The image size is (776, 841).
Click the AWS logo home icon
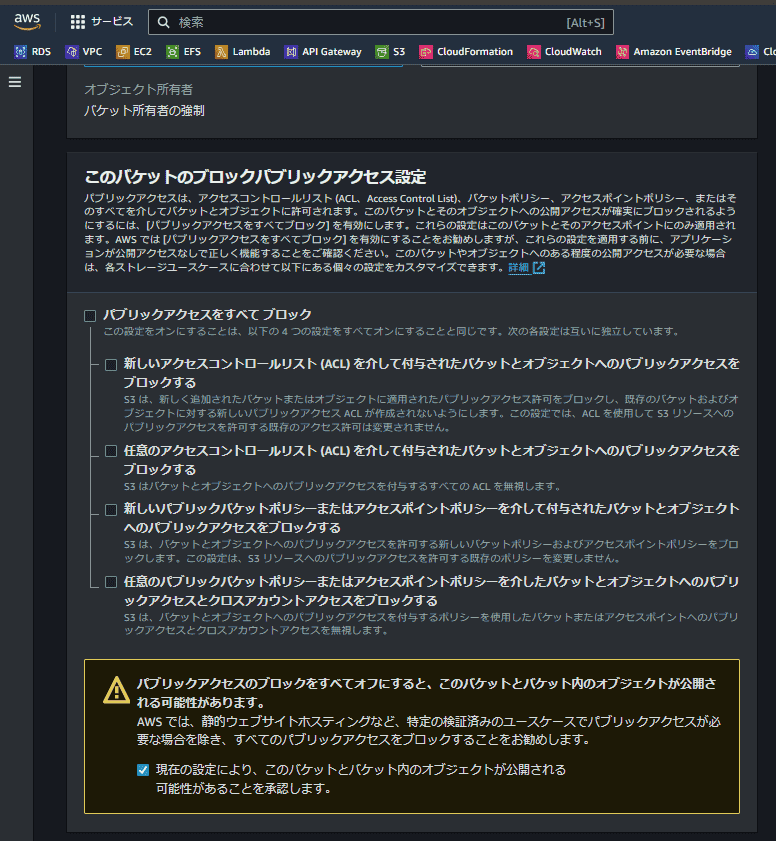tap(27, 22)
